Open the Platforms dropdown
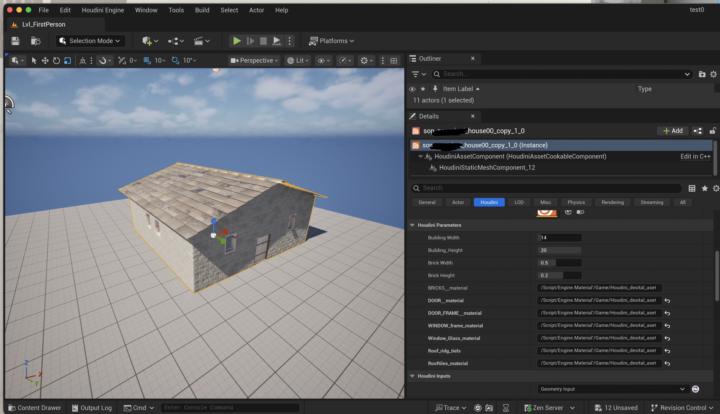This screenshot has width=720, height=414. pos(331,41)
